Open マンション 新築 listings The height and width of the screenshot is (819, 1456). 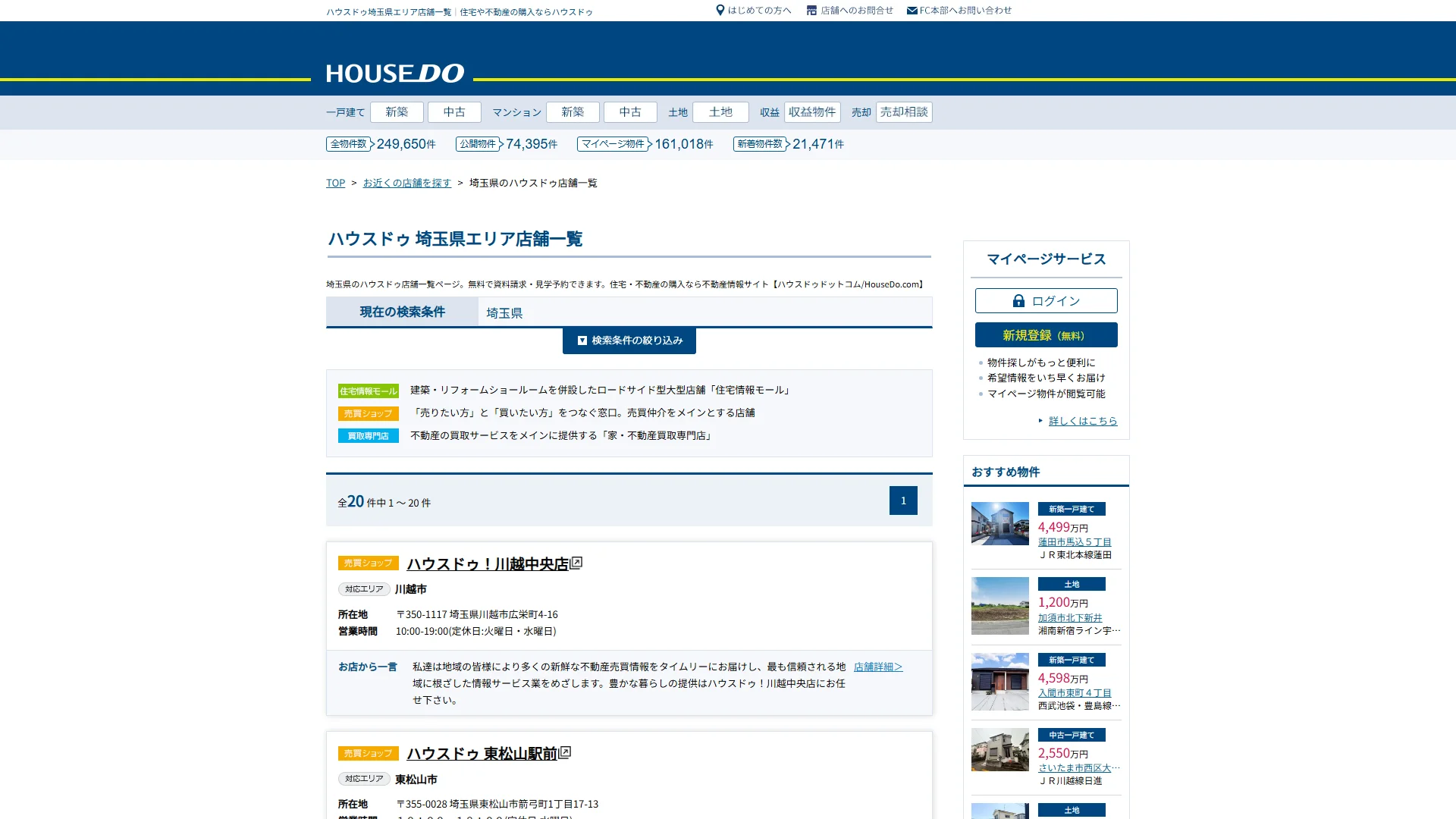[x=573, y=112]
